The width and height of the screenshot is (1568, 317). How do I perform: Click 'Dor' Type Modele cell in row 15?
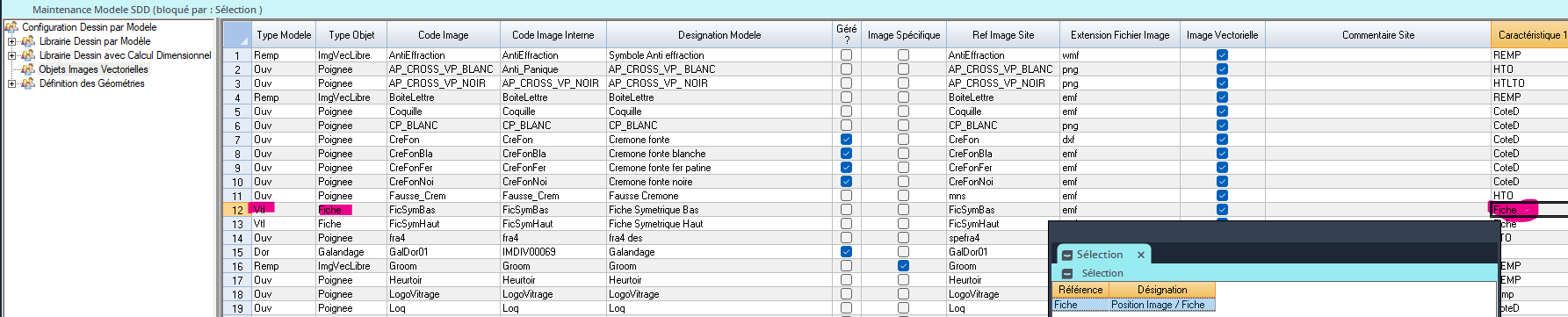click(x=283, y=252)
